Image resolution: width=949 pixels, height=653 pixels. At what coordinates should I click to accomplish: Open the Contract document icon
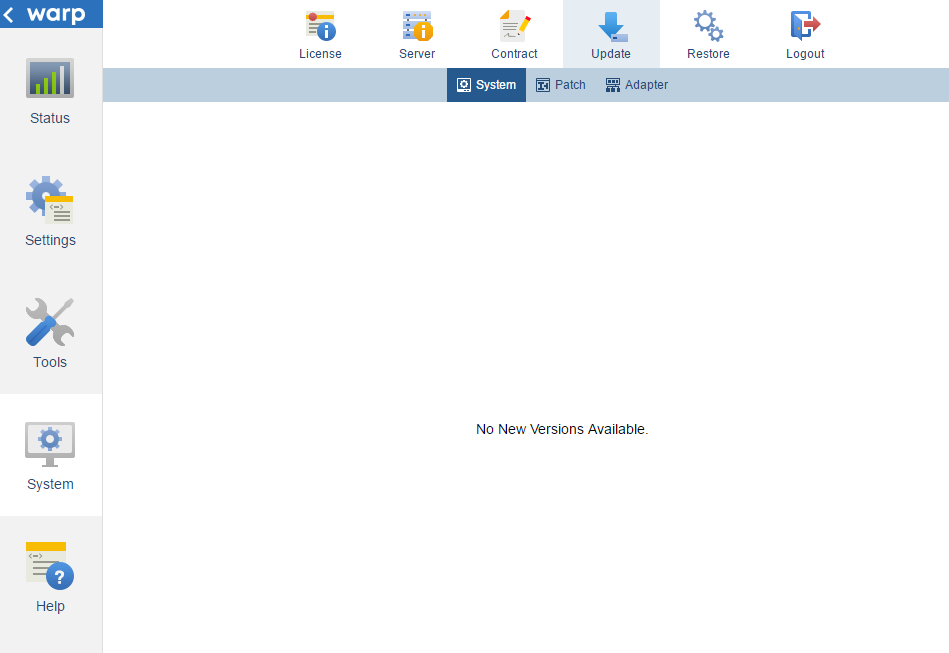click(514, 25)
